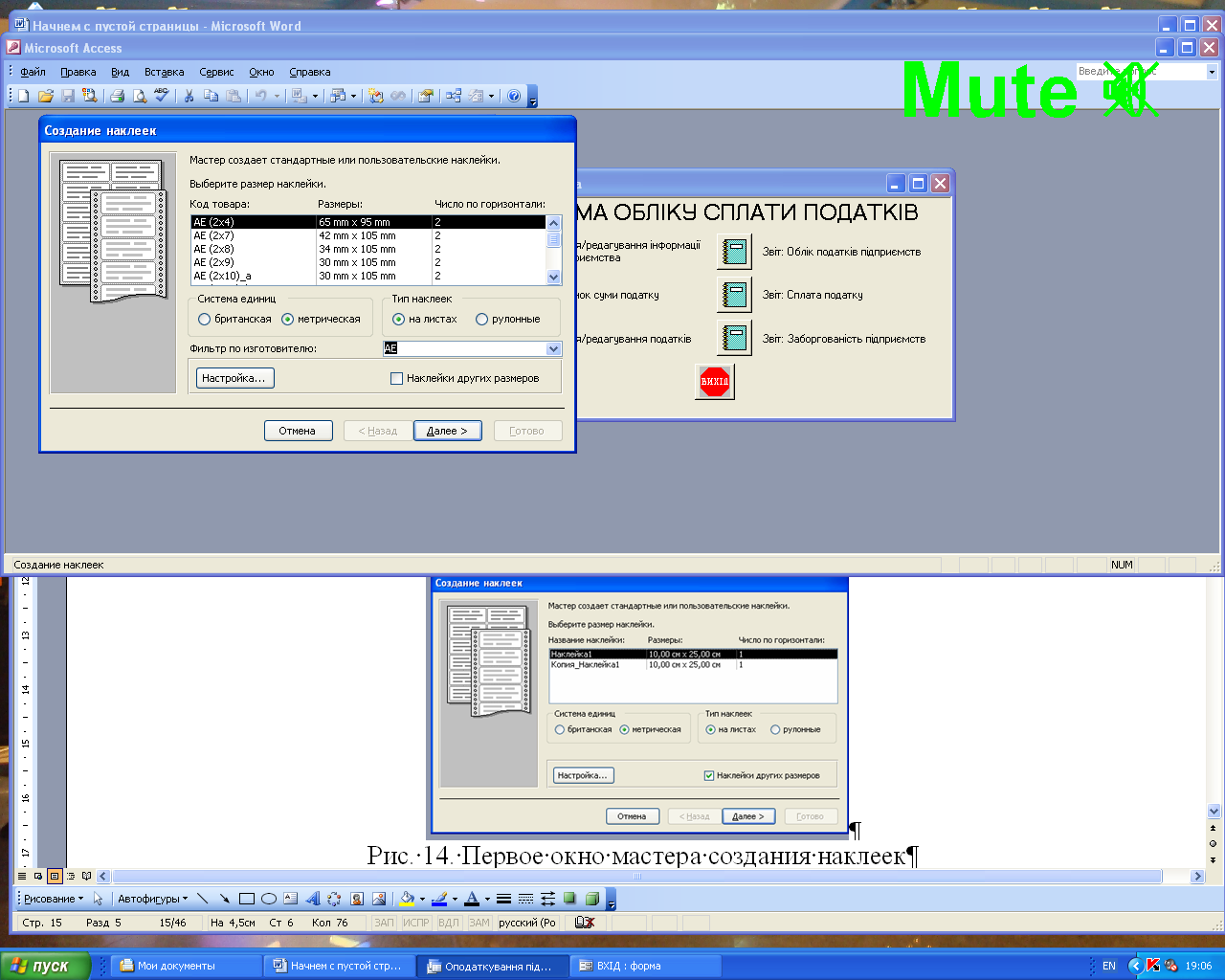Click the notebook icon for Заборгованість підприємств report
1225x980 pixels.
pos(735,338)
